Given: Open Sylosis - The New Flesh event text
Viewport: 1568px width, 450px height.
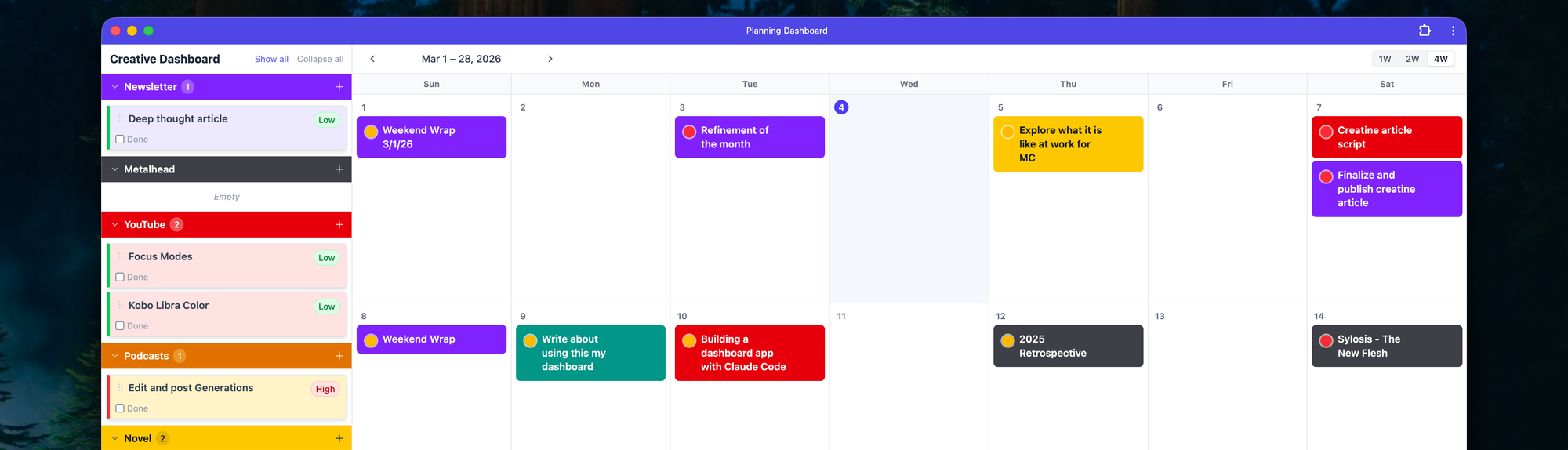Looking at the screenshot, I should click(1369, 346).
